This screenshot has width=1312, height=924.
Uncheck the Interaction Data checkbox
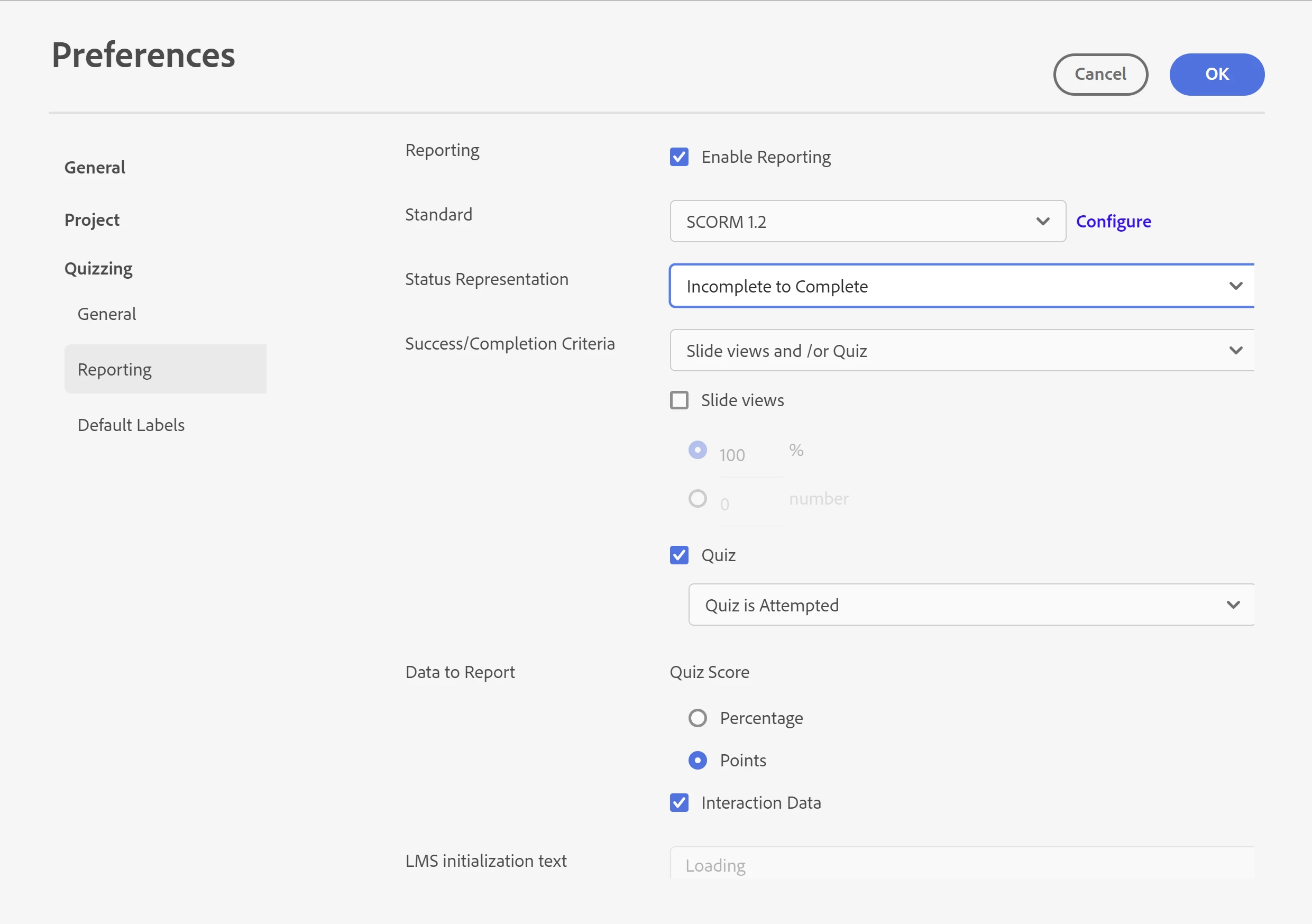(x=679, y=802)
